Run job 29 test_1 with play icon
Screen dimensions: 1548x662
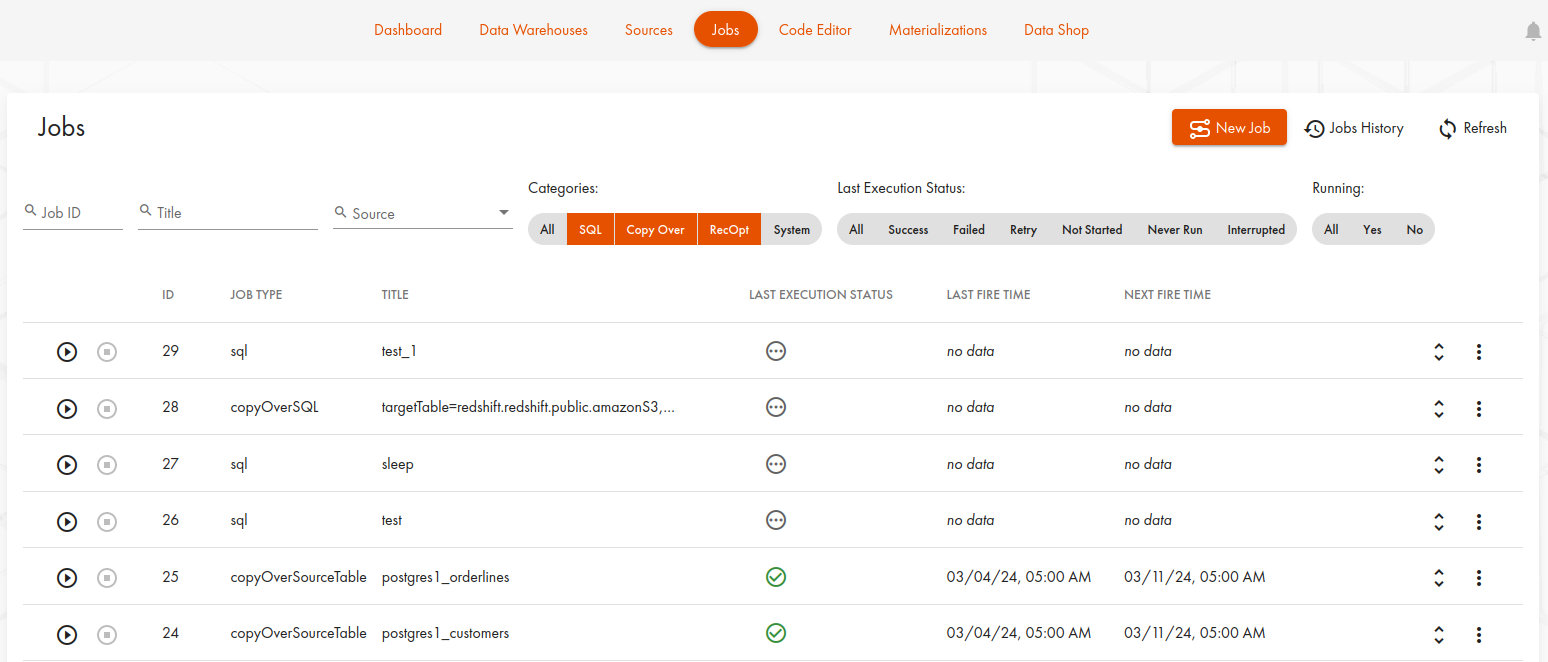tap(67, 352)
